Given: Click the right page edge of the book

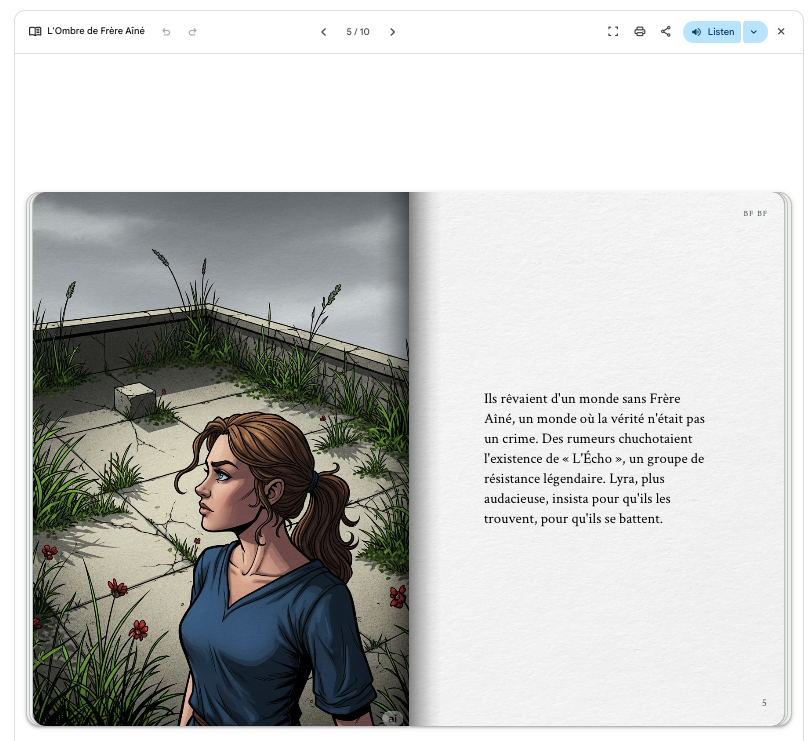Looking at the screenshot, I should (x=787, y=460).
